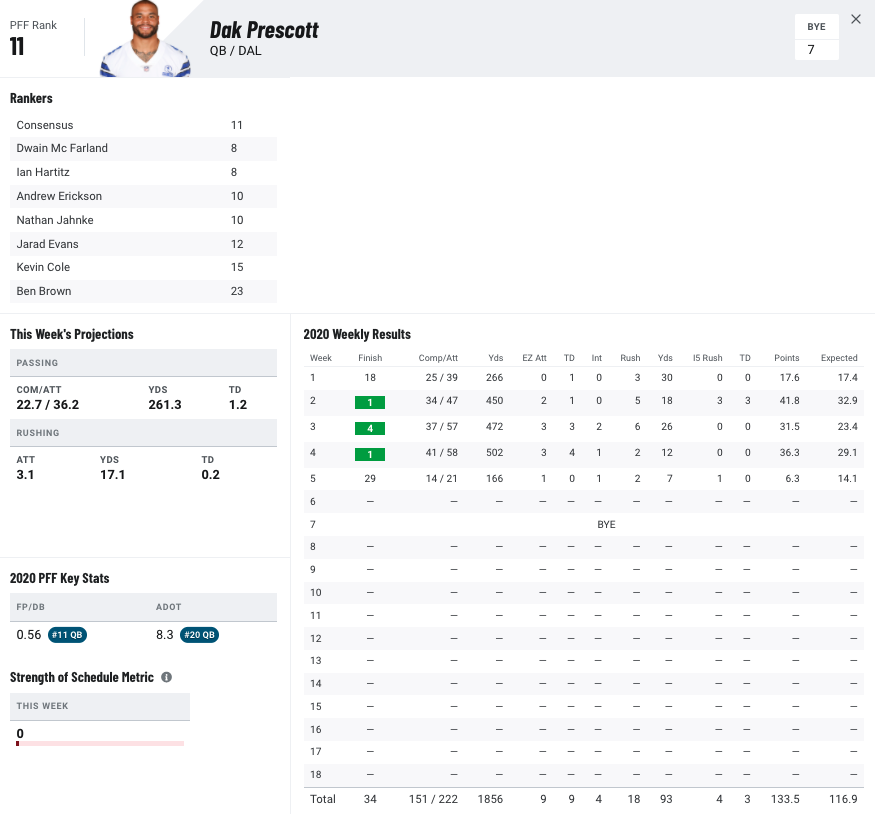Click the 37 / 57 completions cell
Image resolution: width=875 pixels, height=814 pixels.
(x=441, y=427)
